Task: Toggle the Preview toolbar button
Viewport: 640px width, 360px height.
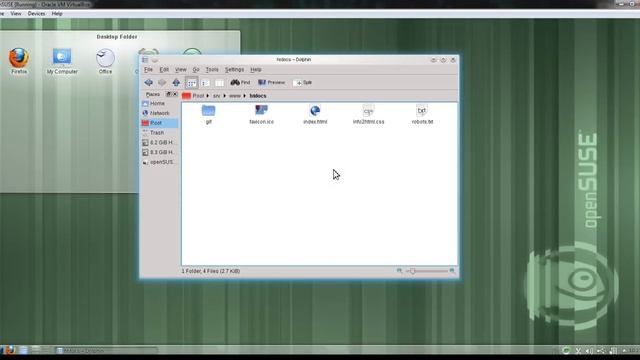Action: coord(271,82)
